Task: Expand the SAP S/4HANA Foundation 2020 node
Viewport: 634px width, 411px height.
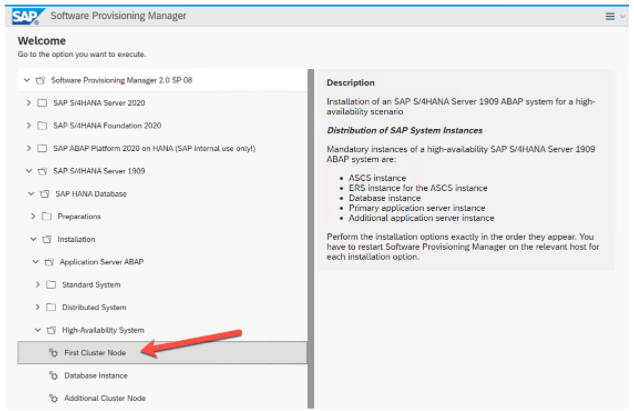Action: [28, 126]
